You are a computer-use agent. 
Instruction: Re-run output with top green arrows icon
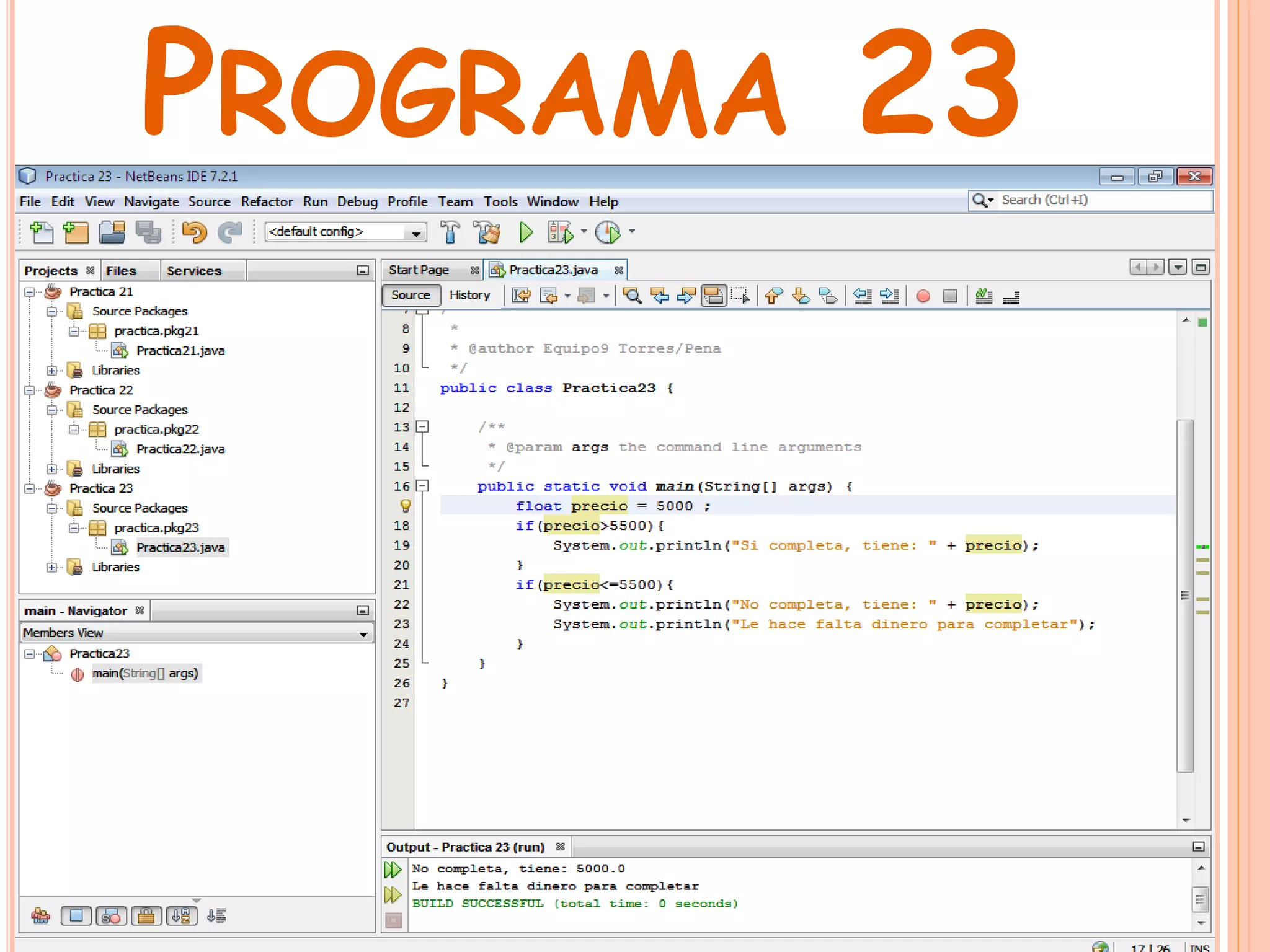(393, 870)
